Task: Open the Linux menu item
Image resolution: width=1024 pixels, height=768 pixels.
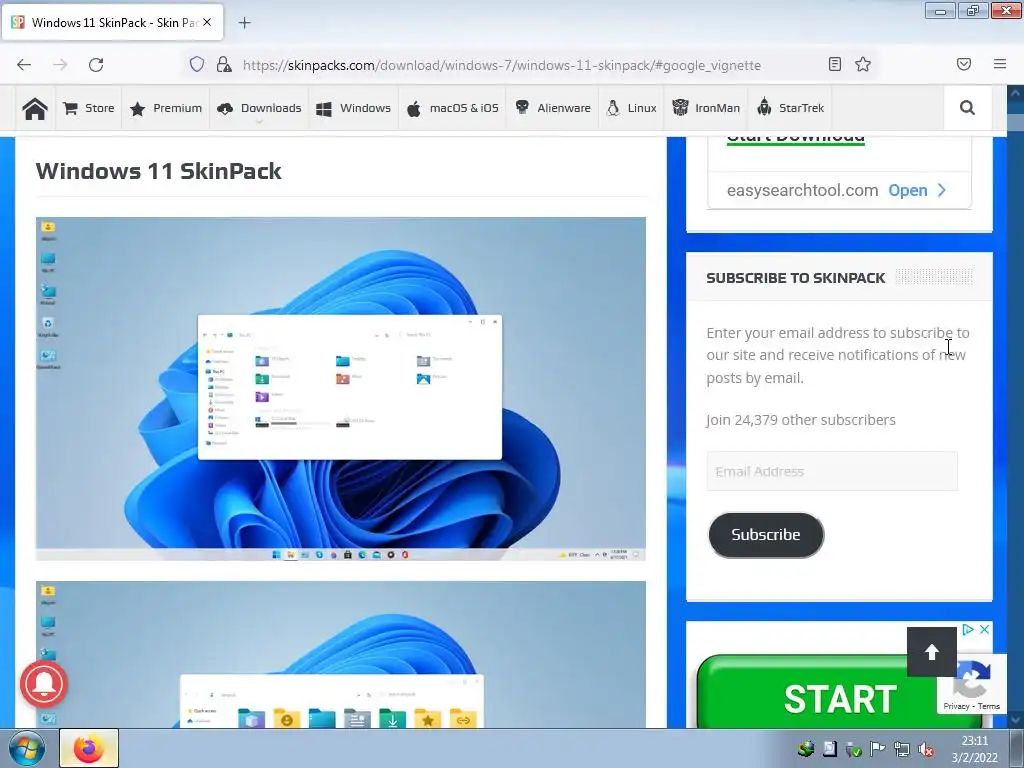Action: 631,108
